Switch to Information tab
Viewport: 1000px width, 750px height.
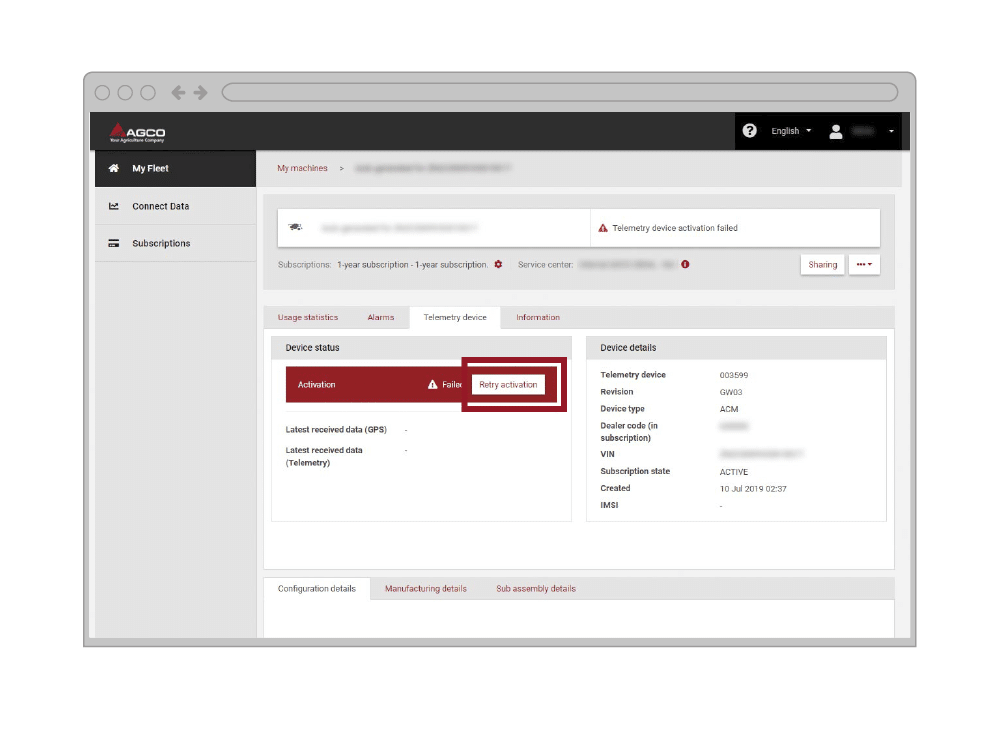(x=538, y=317)
